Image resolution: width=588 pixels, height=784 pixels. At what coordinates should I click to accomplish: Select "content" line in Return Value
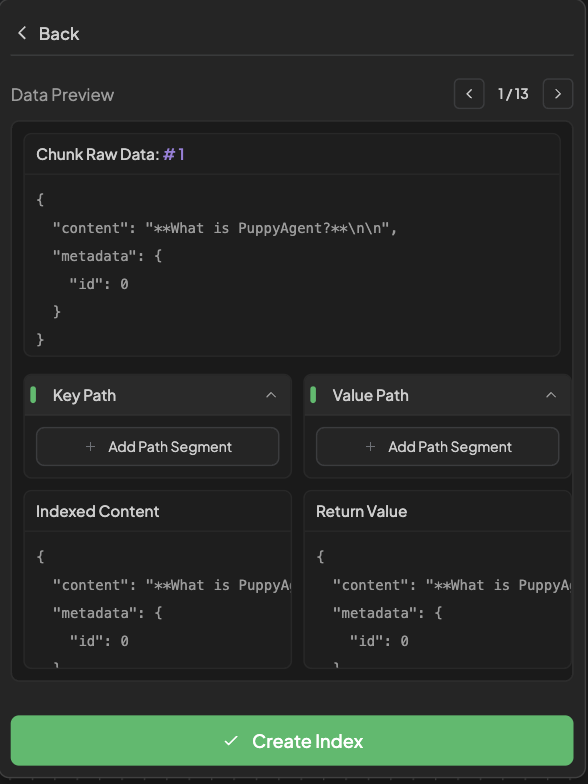tap(452, 585)
